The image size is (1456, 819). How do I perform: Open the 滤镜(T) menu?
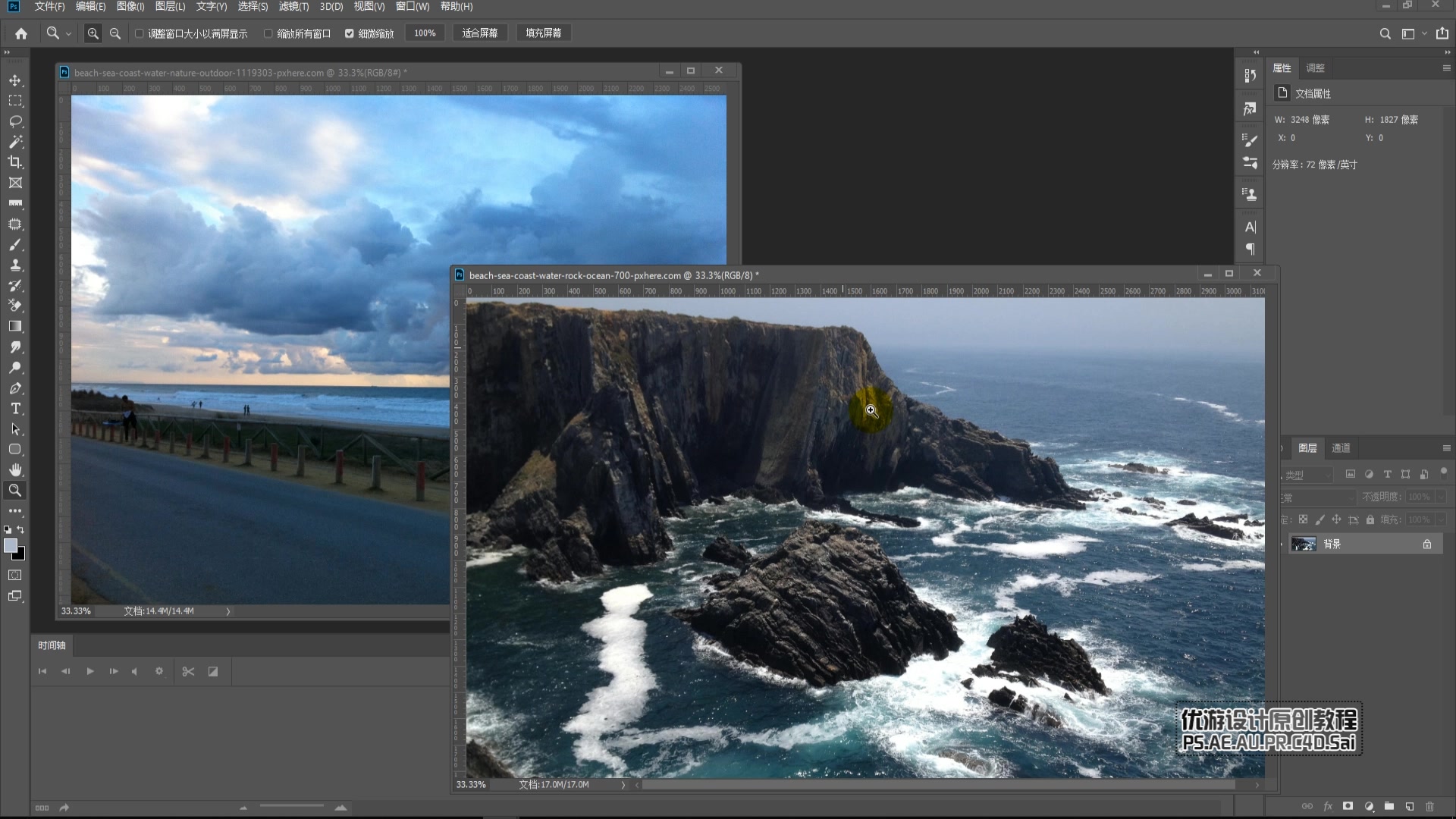pos(293,6)
